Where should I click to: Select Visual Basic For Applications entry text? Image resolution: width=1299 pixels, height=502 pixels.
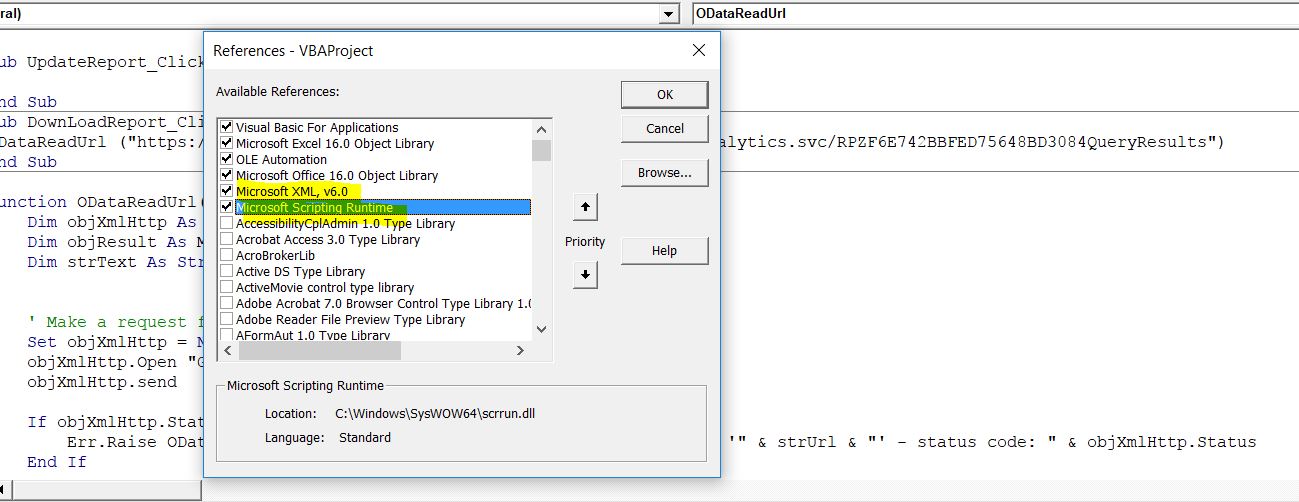317,127
